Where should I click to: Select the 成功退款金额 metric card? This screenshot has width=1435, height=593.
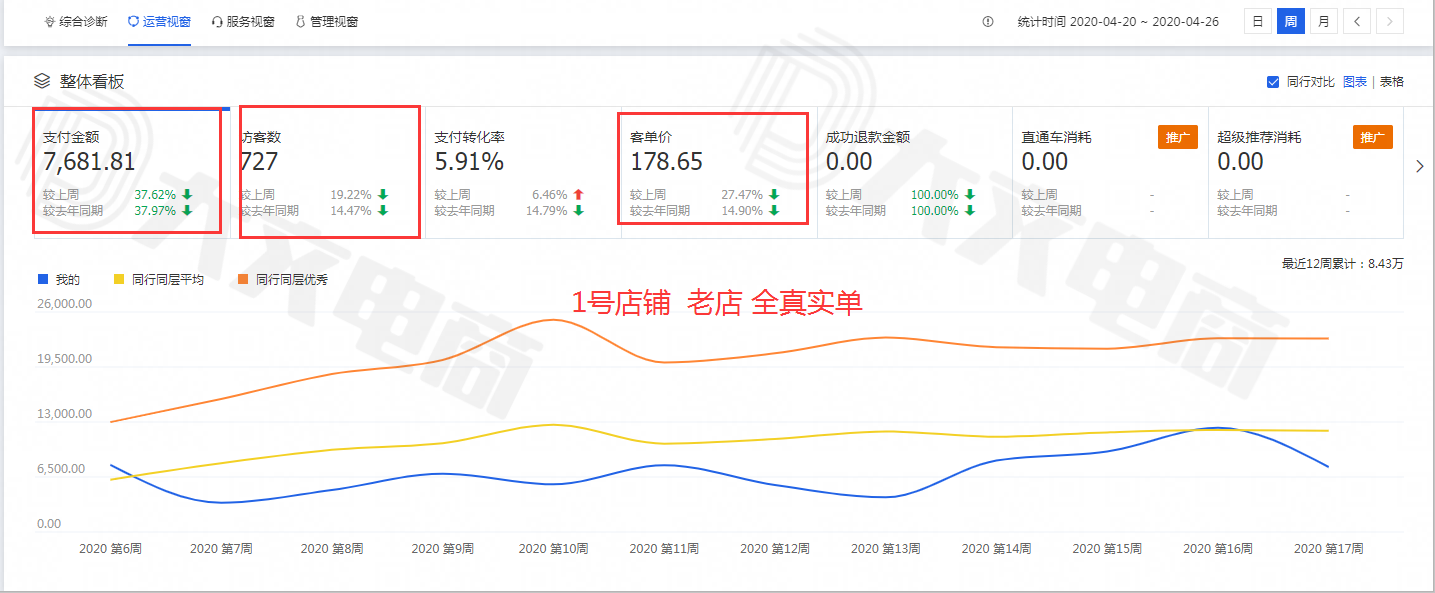(915, 172)
